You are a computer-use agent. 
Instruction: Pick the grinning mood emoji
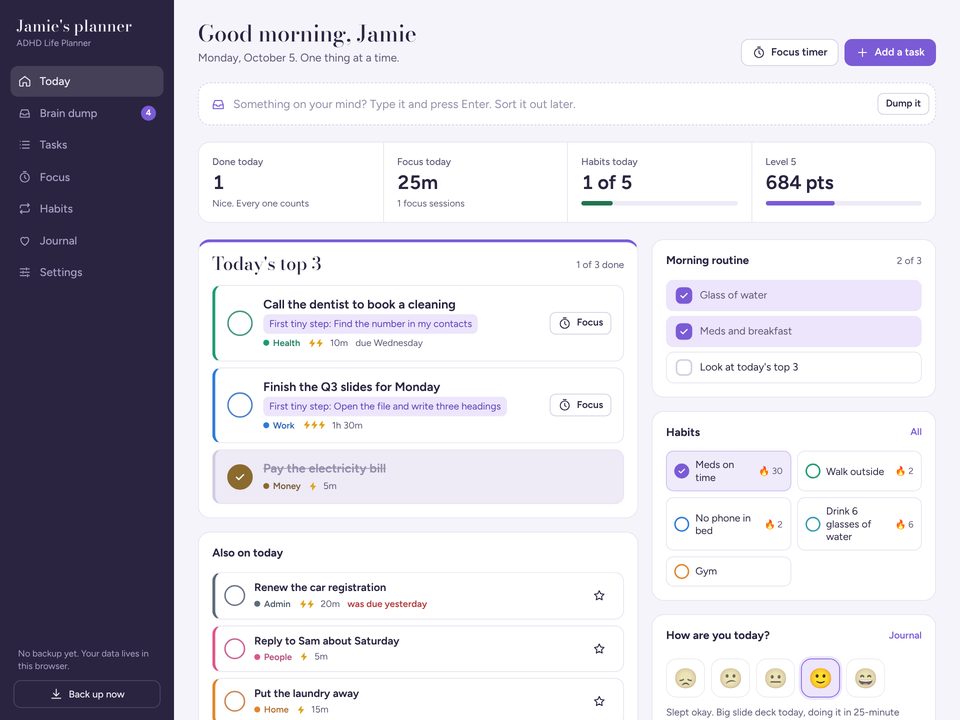(865, 678)
